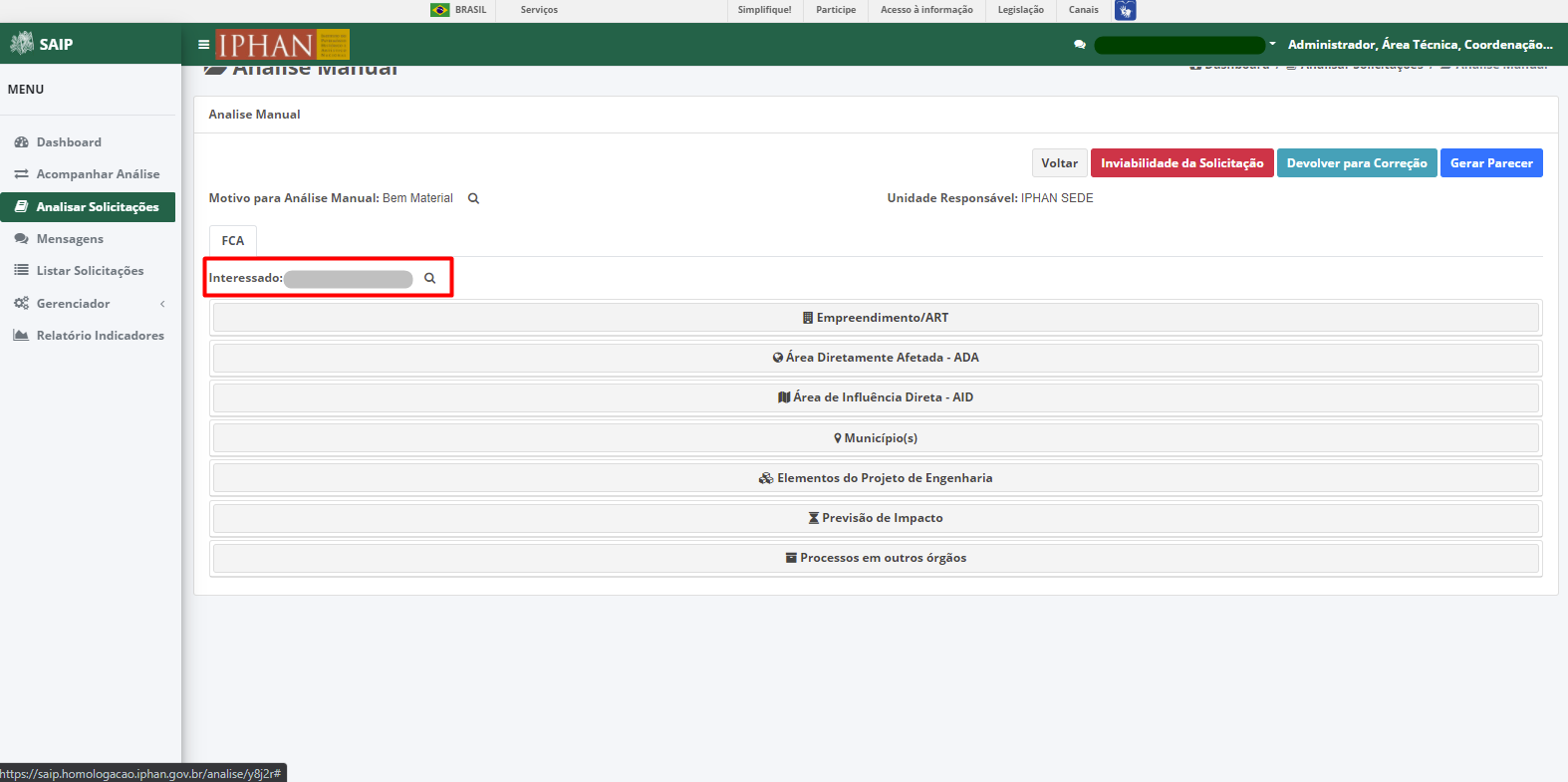1568x782 pixels.
Task: Click the Administrador, Área Técnica profile text
Action: click(x=1421, y=45)
